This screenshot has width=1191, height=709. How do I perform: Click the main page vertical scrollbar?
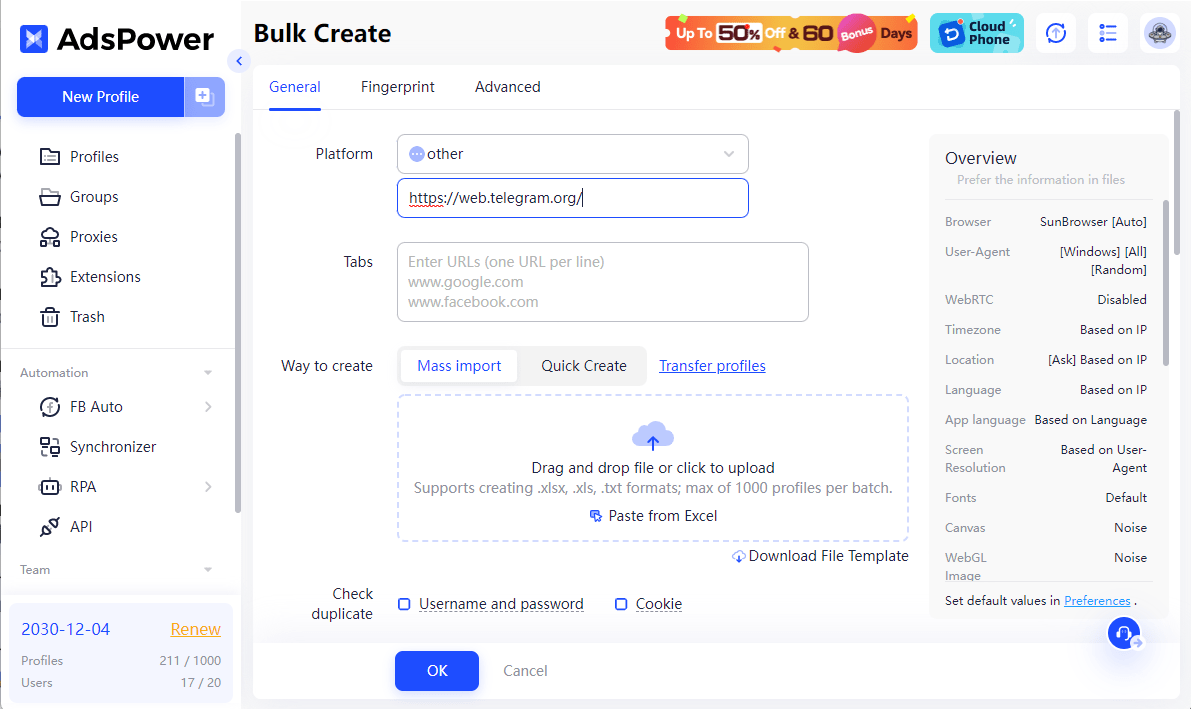click(x=1177, y=182)
